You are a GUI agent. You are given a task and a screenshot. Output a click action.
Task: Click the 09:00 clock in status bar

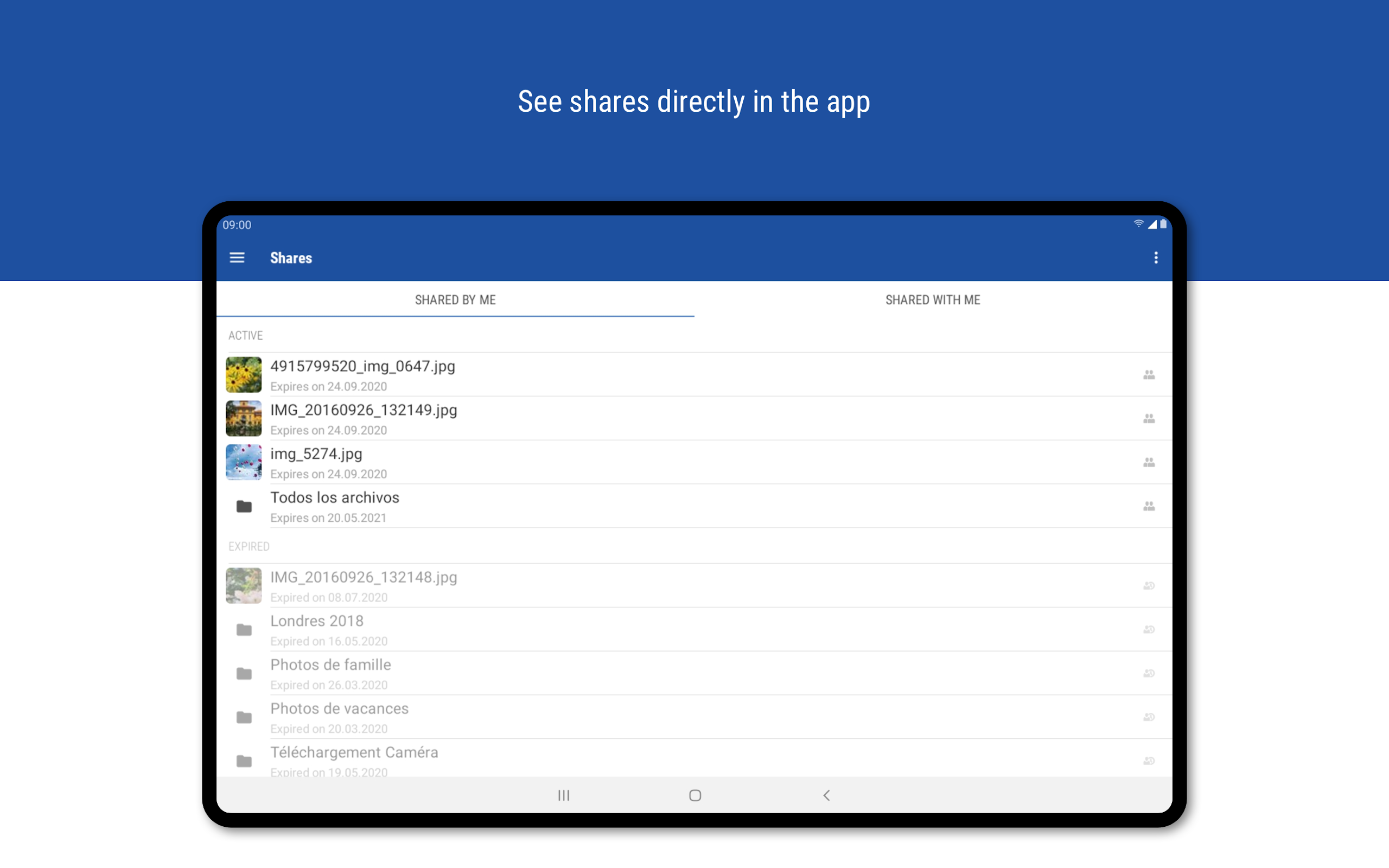pyautogui.click(x=237, y=225)
